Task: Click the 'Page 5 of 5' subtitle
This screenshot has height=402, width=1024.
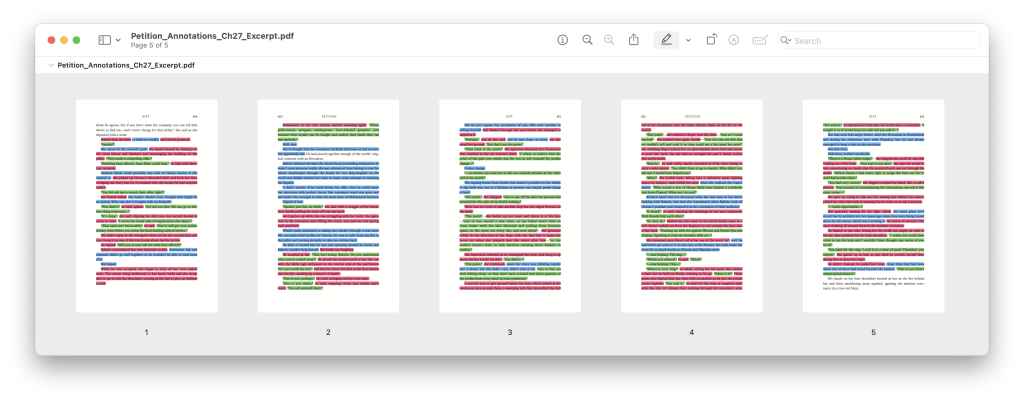Action: point(150,46)
